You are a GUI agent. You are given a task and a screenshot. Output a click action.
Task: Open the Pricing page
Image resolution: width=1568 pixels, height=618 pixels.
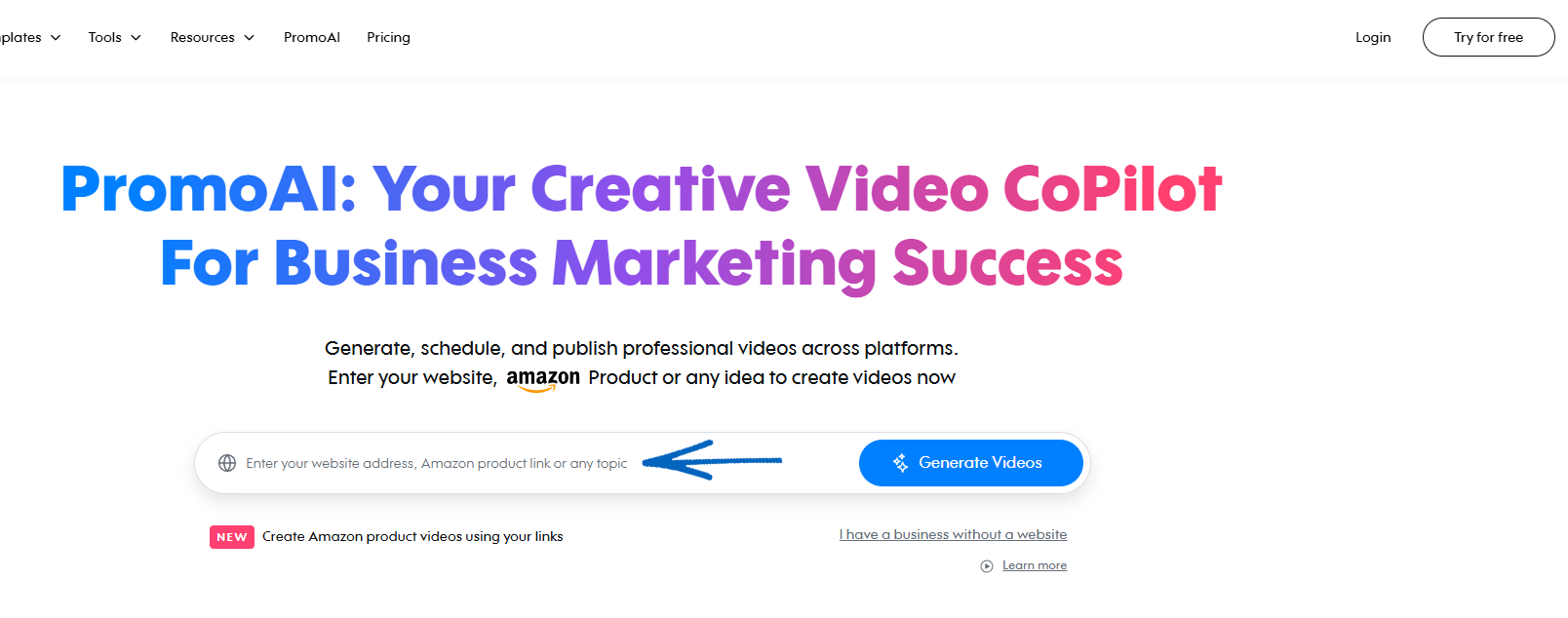pos(388,37)
